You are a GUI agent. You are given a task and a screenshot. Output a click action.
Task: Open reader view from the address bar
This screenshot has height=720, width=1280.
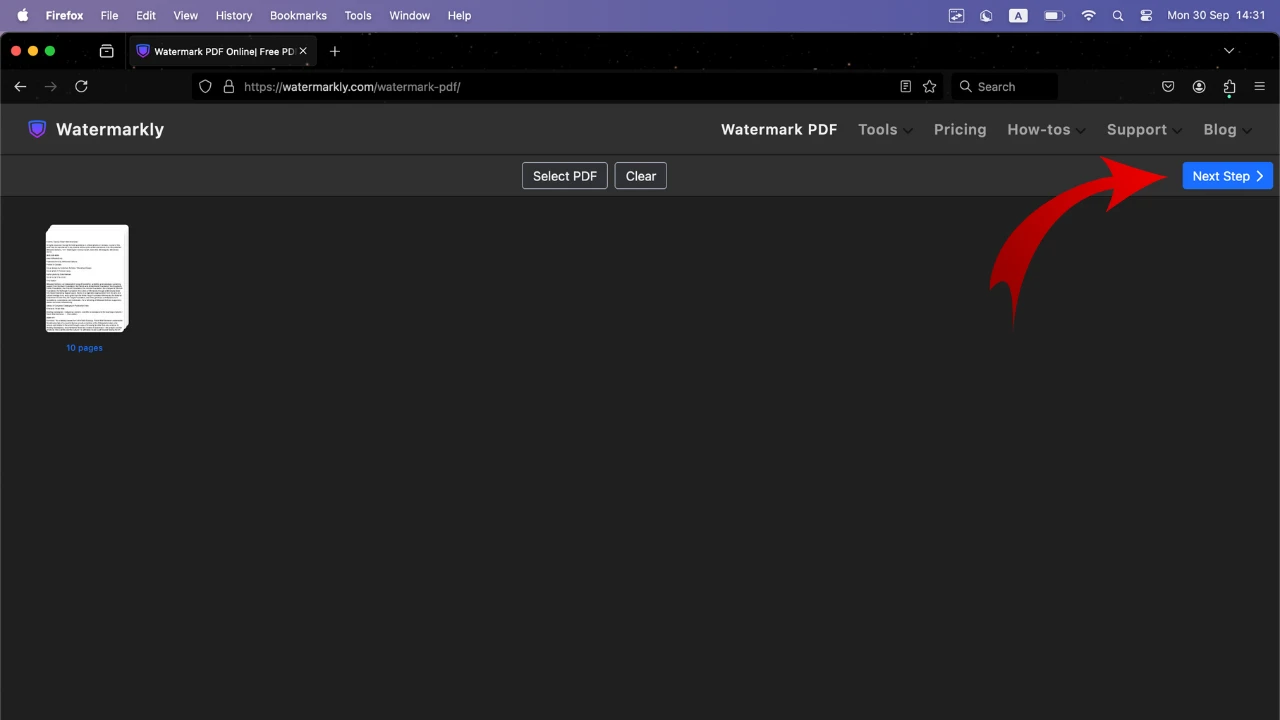click(x=905, y=86)
